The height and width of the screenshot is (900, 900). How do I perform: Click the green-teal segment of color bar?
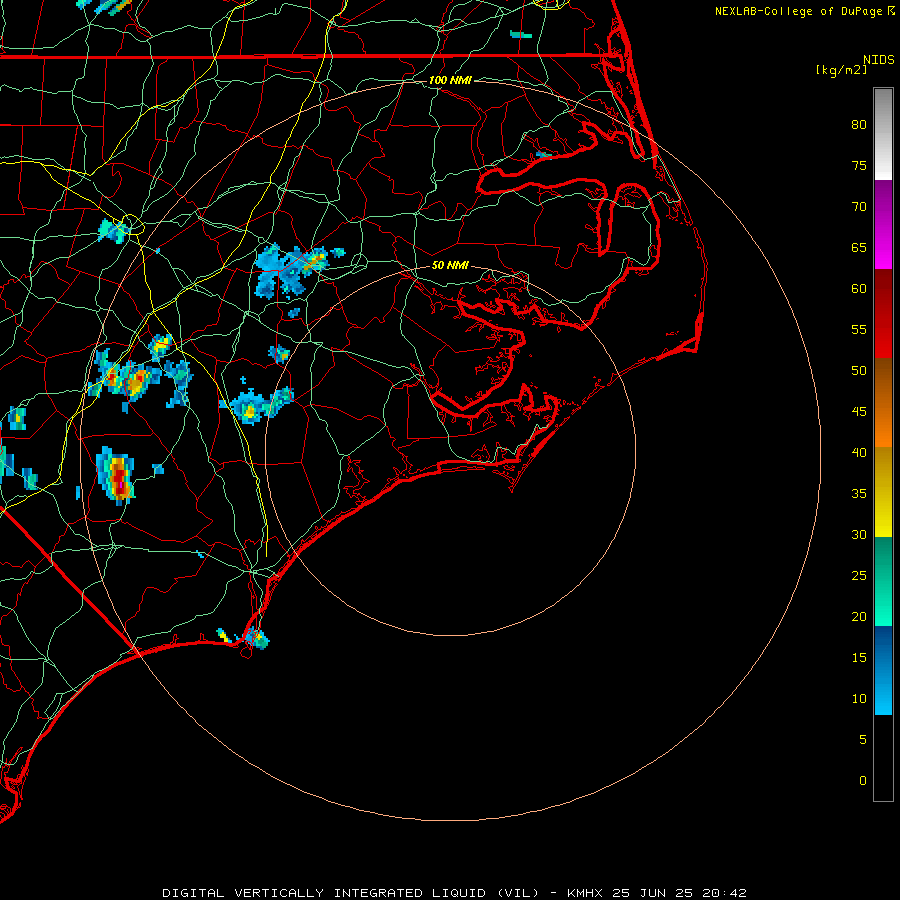(883, 581)
